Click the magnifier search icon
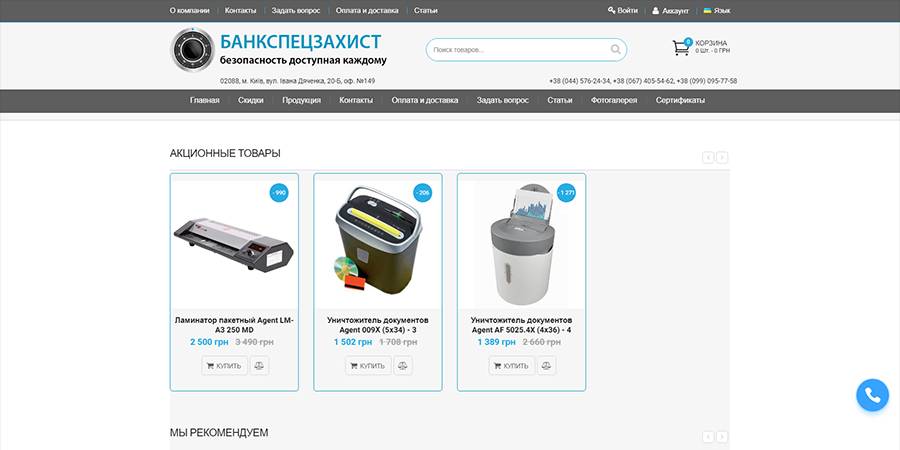The image size is (900, 450). point(615,49)
